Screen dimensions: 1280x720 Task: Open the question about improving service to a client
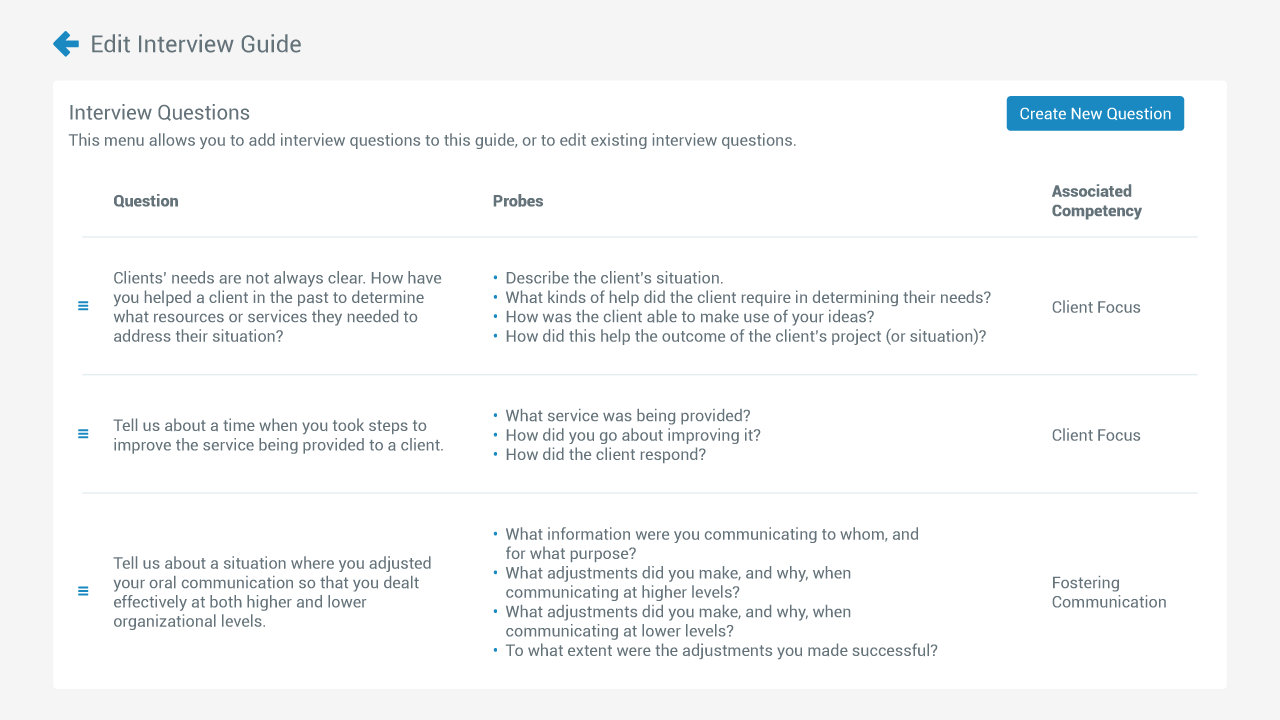click(278, 435)
